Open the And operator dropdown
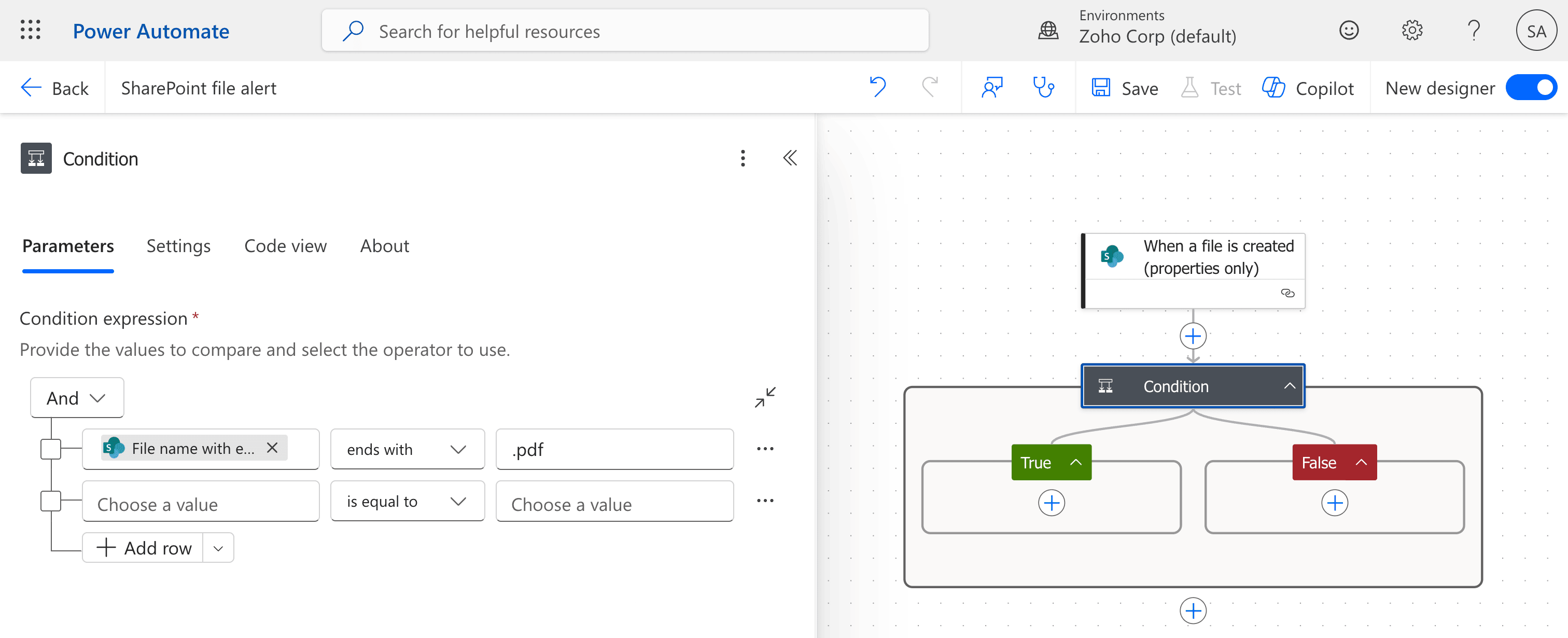This screenshot has width=1568, height=638. click(77, 397)
